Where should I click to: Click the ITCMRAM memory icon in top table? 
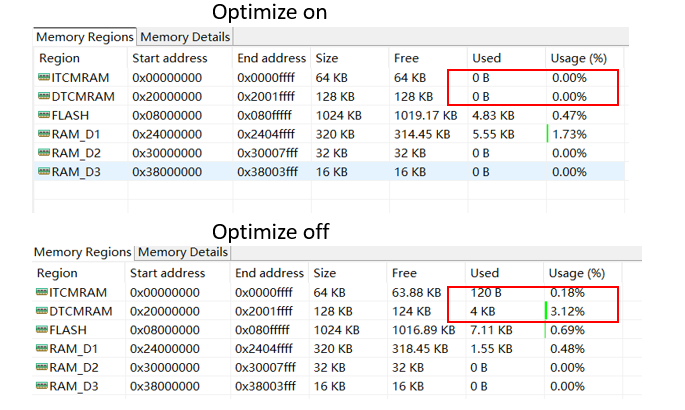43,77
